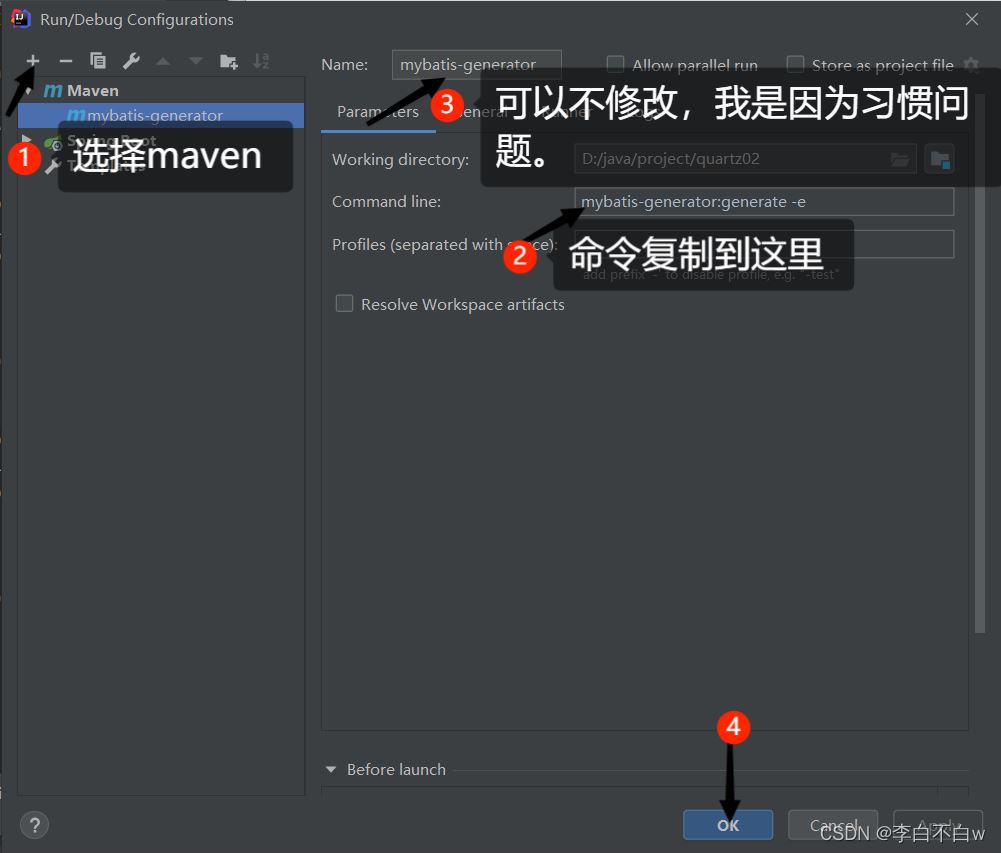Enable Store as project file checkbox
The image size is (1001, 853).
click(795, 64)
